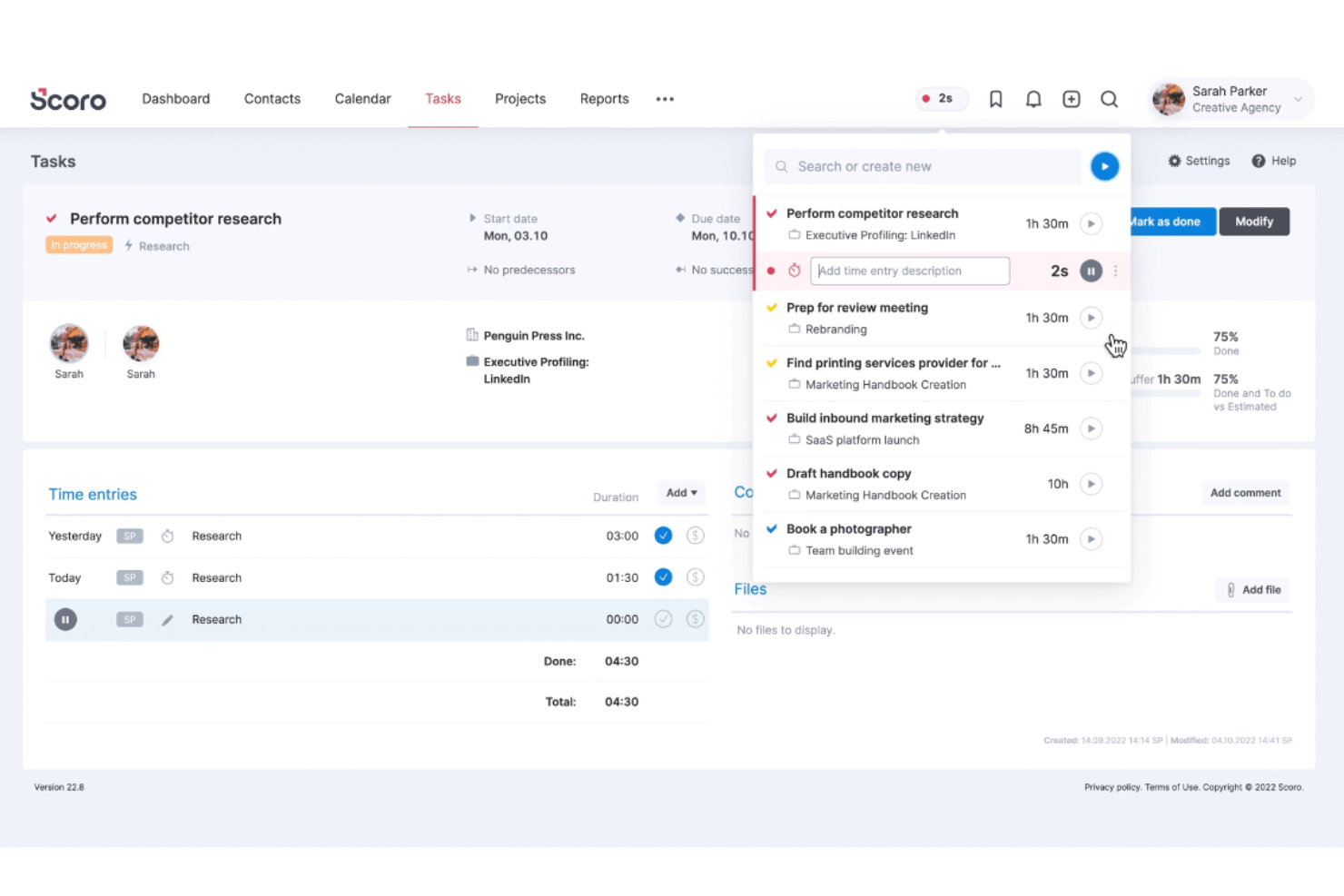Open notifications via the bell icon
1344x896 pixels.
pos(1033,99)
